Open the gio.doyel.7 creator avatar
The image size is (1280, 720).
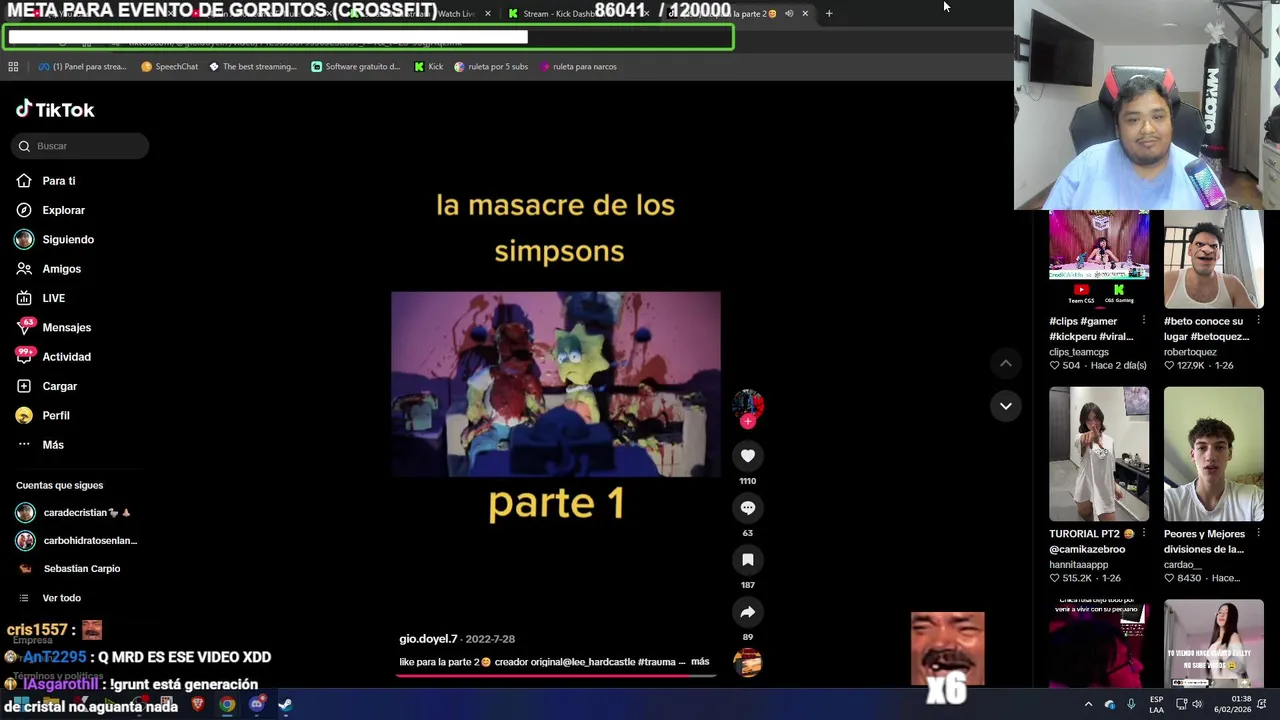[x=747, y=404]
